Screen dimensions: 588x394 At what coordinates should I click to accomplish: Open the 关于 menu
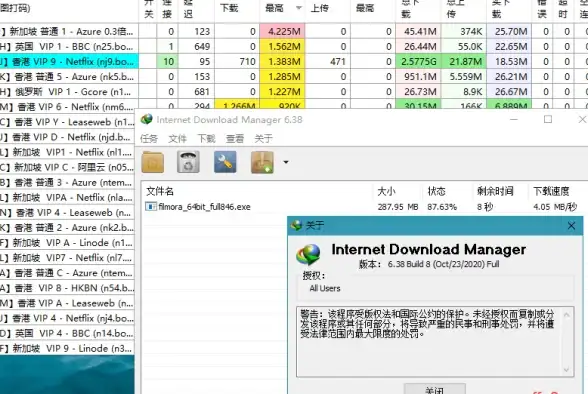(263, 139)
